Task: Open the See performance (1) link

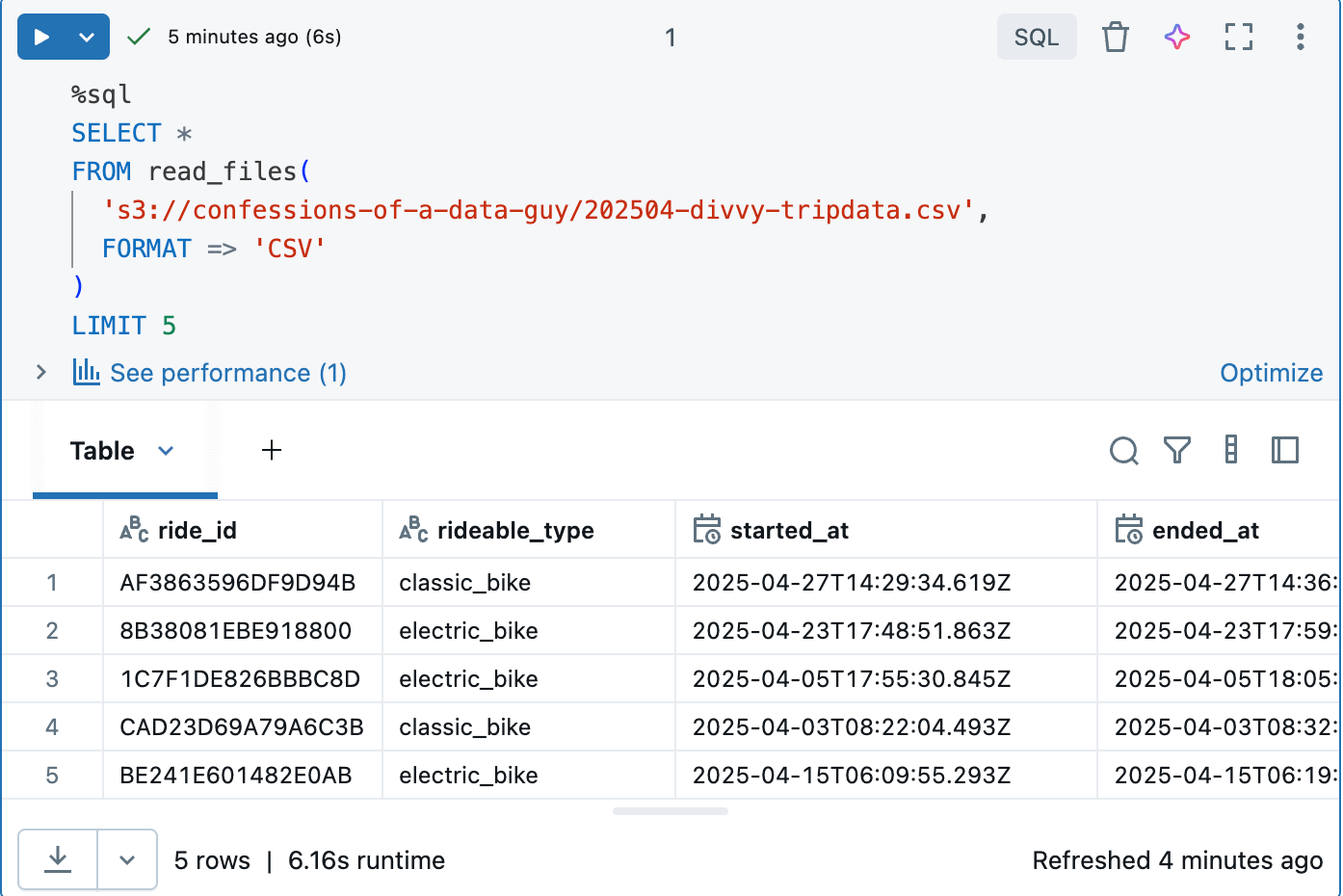Action: [x=228, y=373]
